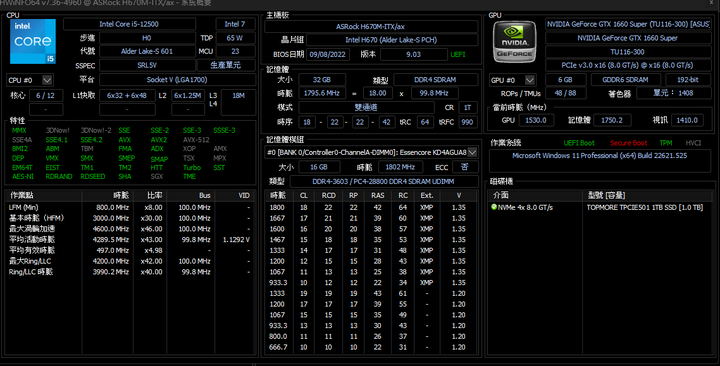Click the Ring/LLC 3990.2 MHz clock value
The image size is (720, 366).
[112, 271]
